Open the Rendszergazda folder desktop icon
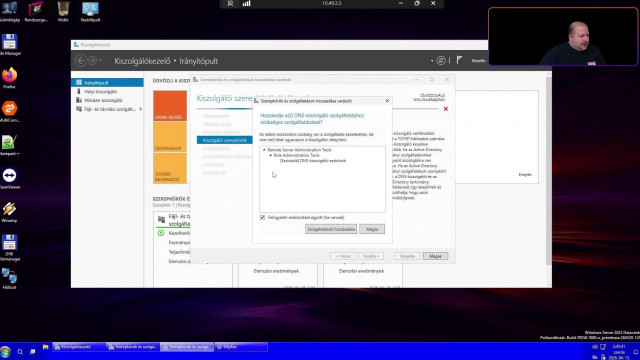The height and width of the screenshot is (360, 640). (36, 11)
